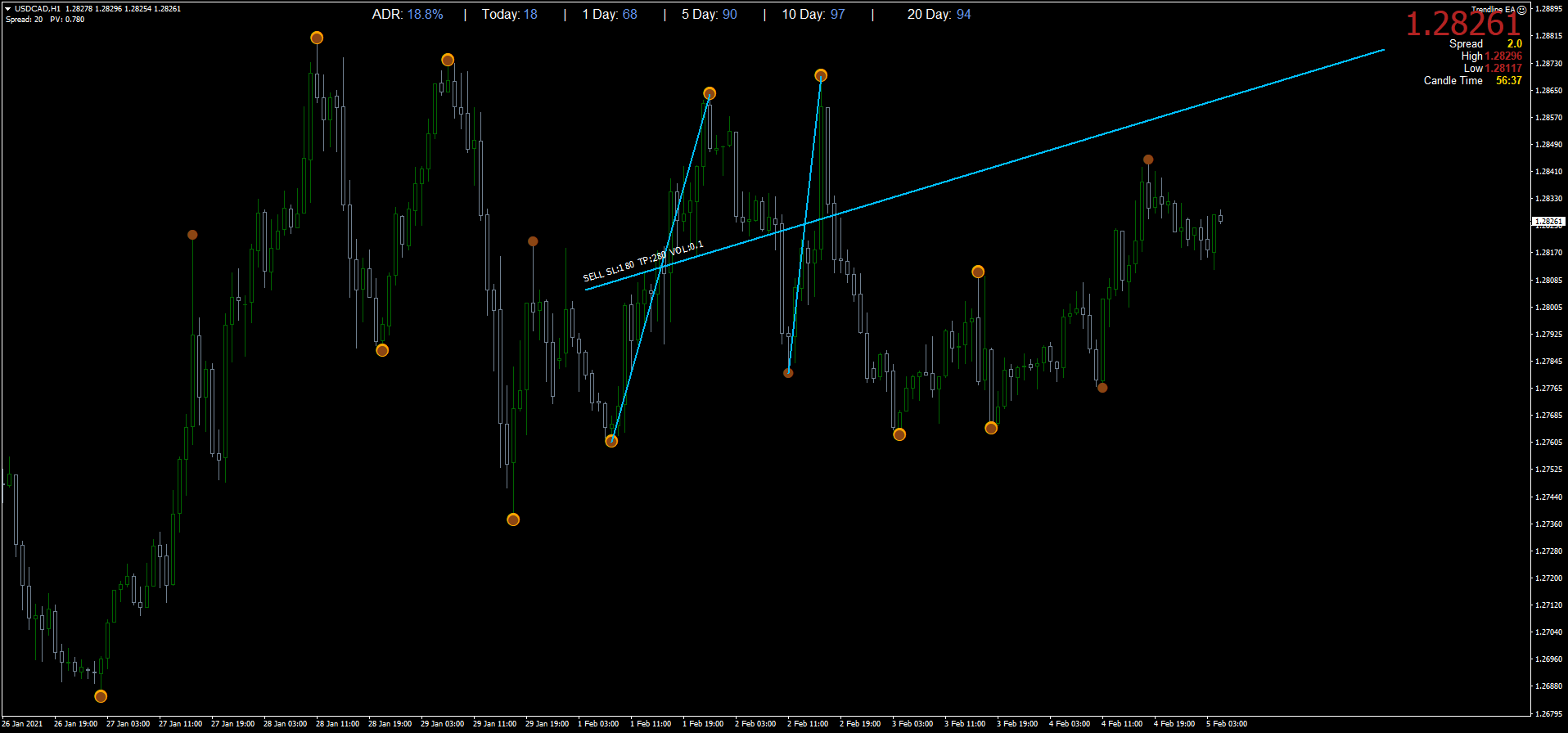
Task: Click the 1 Day: 68 range value
Action: point(610,14)
